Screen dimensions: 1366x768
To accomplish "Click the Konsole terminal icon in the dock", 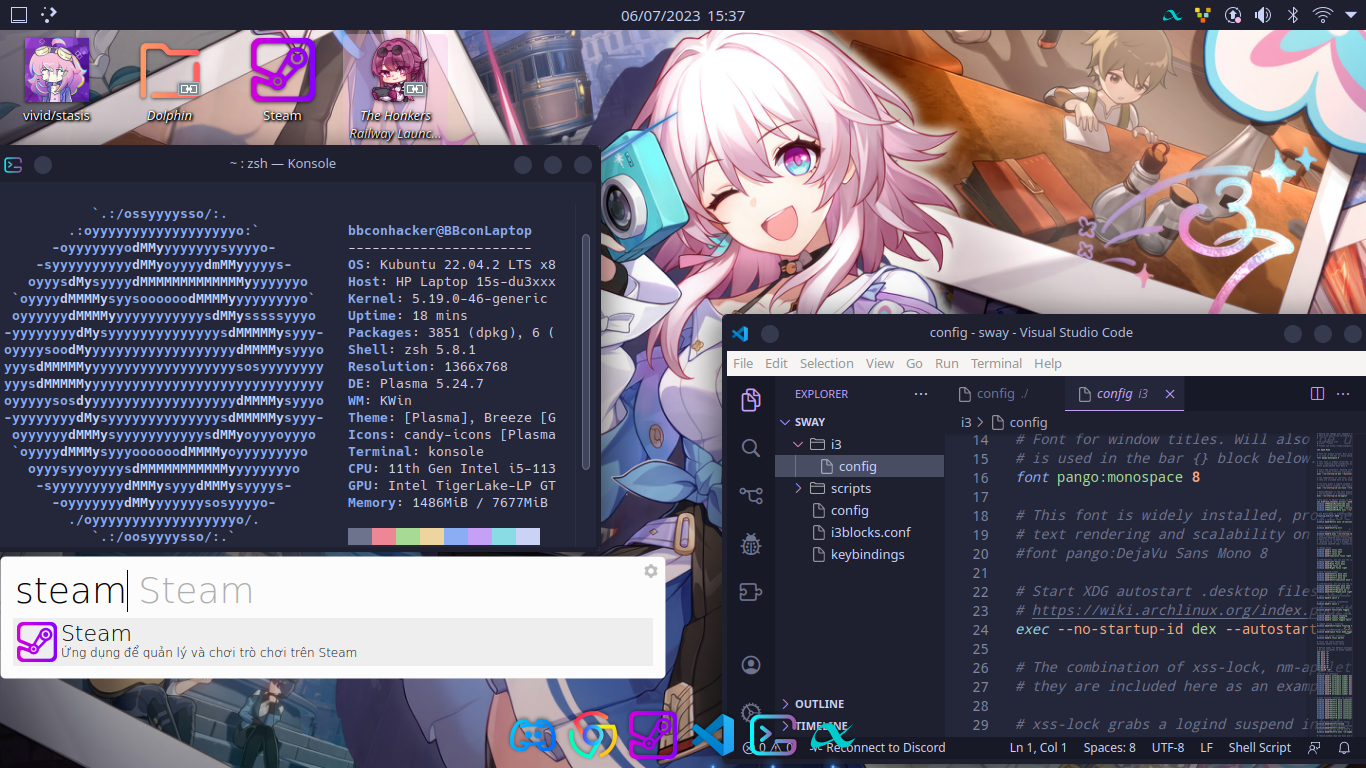I will click(x=773, y=735).
